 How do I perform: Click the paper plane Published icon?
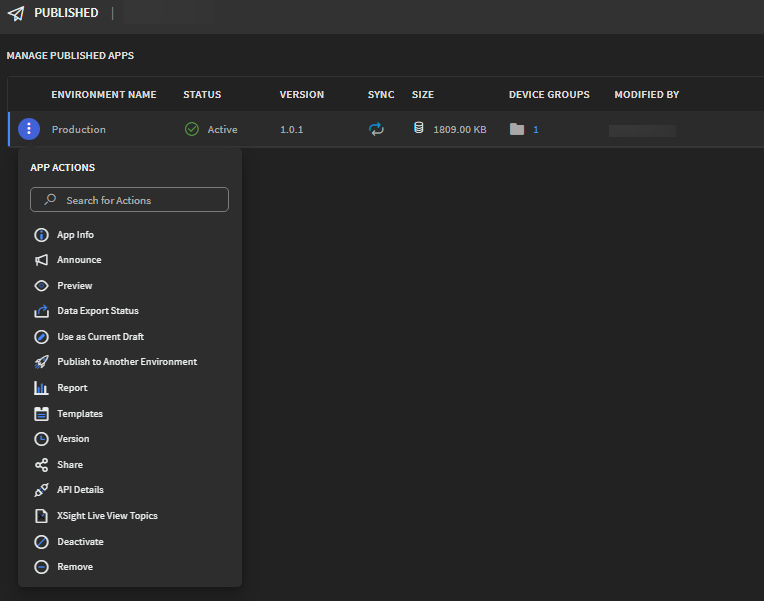[x=16, y=13]
